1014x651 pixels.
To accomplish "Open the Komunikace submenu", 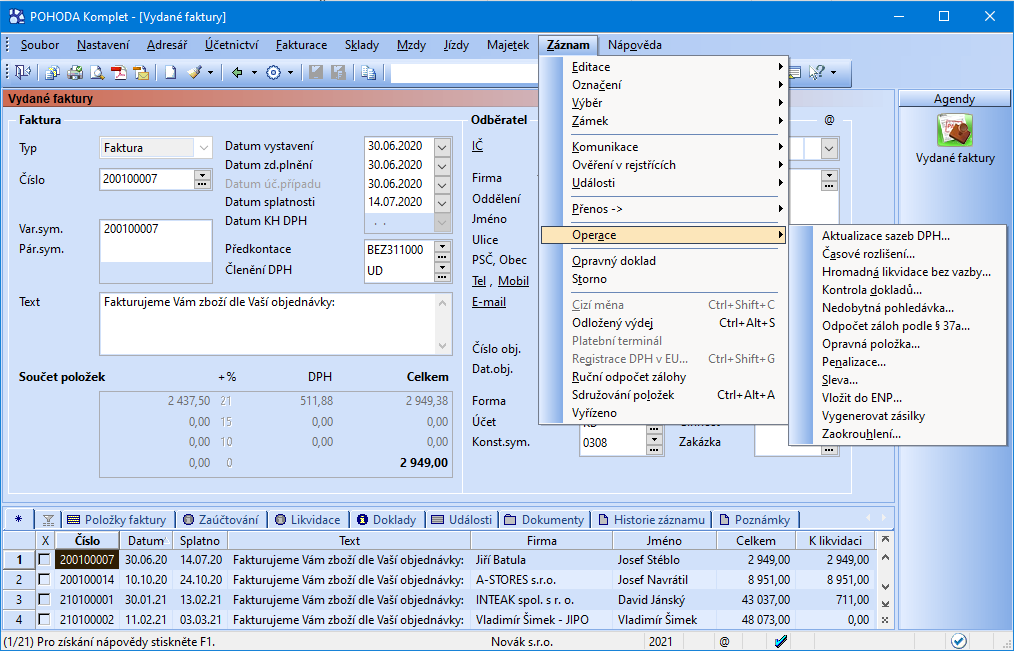I will pyautogui.click(x=664, y=147).
